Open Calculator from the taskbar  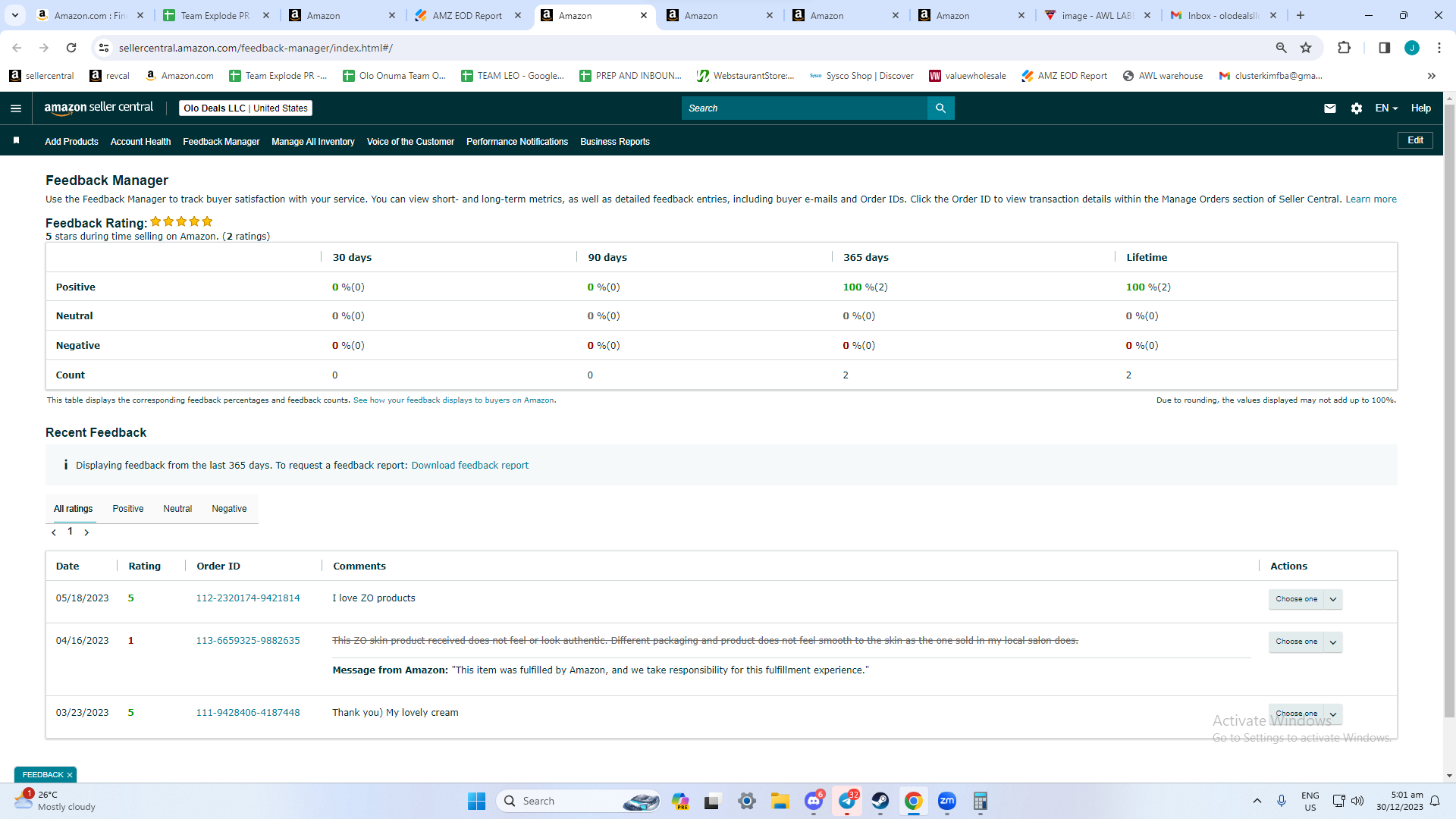tap(980, 801)
